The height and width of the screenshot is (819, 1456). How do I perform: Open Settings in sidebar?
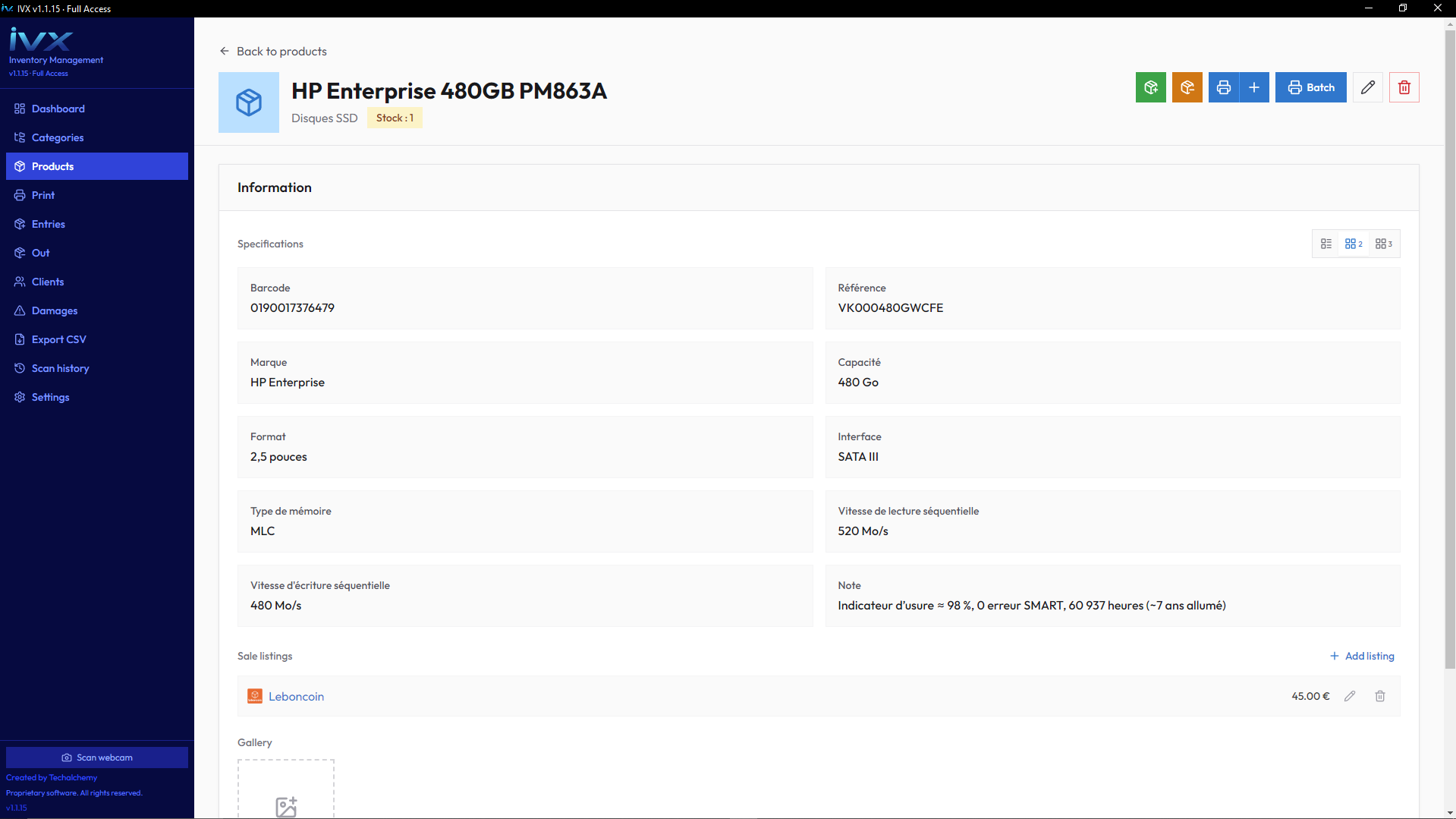[x=97, y=397]
